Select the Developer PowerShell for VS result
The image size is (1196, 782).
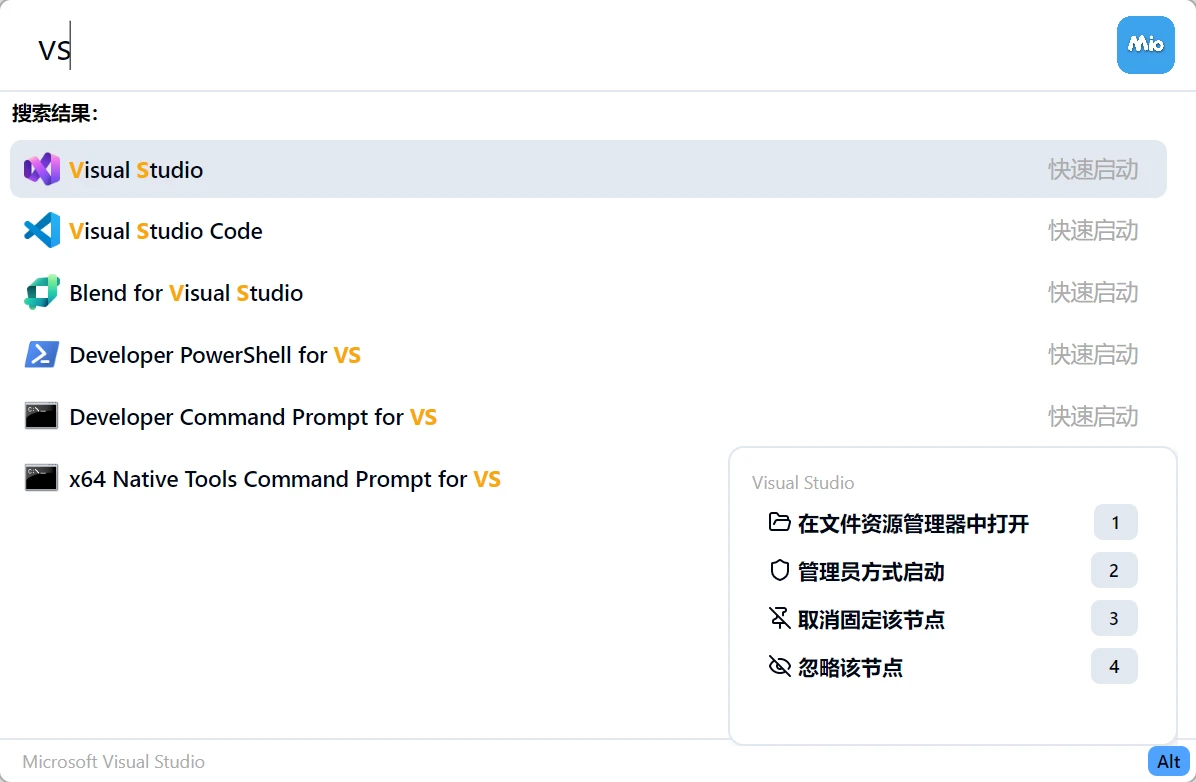point(215,355)
